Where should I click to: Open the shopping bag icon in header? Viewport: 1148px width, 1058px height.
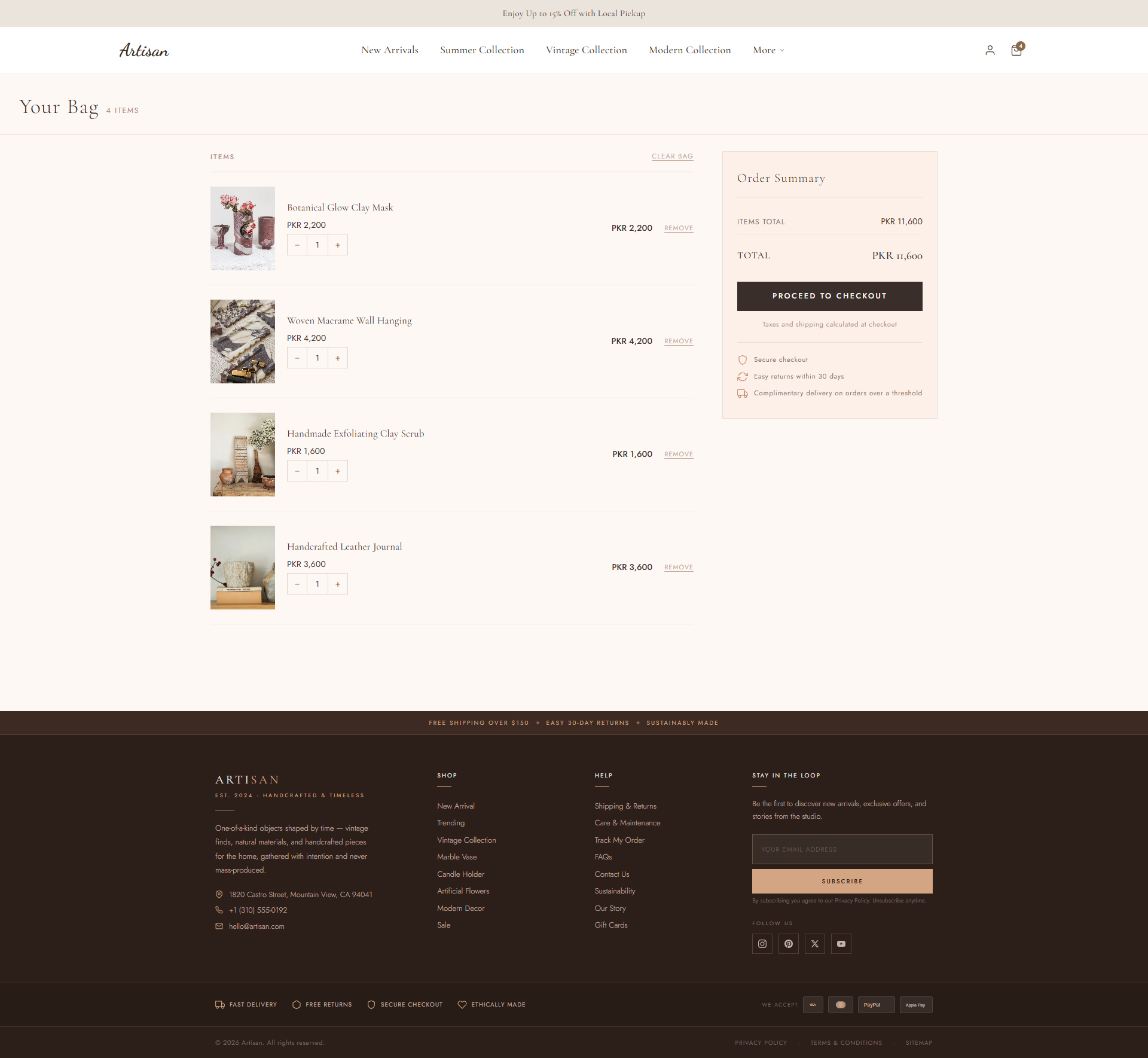point(1016,50)
